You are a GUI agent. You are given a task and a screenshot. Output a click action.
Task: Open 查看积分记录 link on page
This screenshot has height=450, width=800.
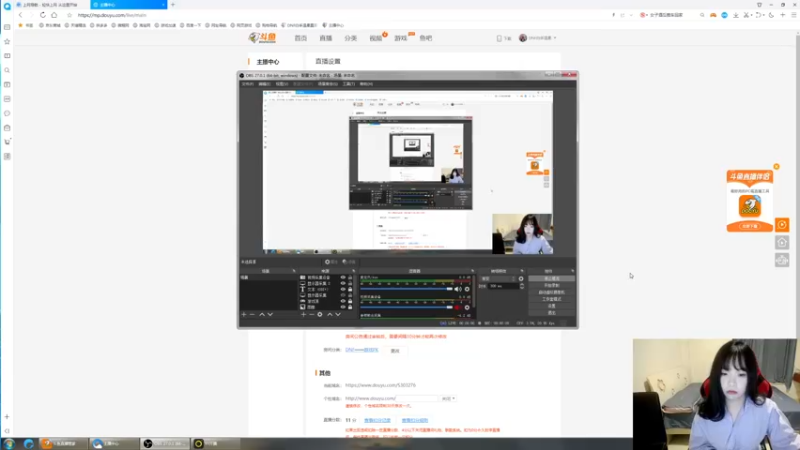click(x=377, y=420)
